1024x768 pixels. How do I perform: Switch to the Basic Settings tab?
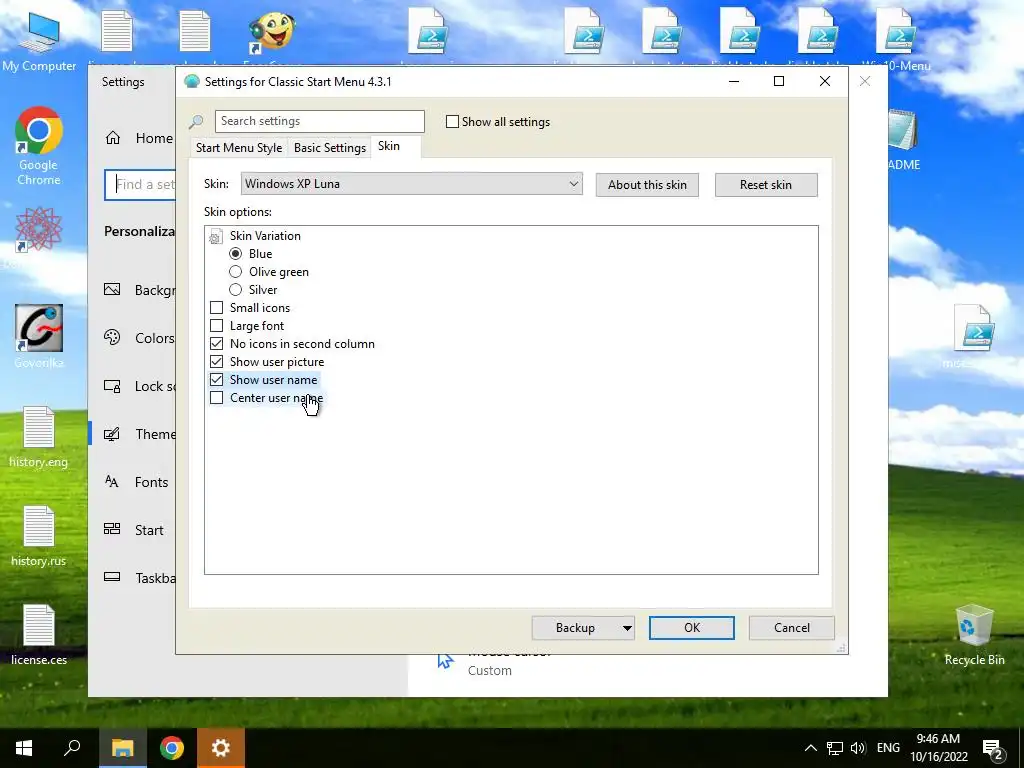[x=330, y=148]
